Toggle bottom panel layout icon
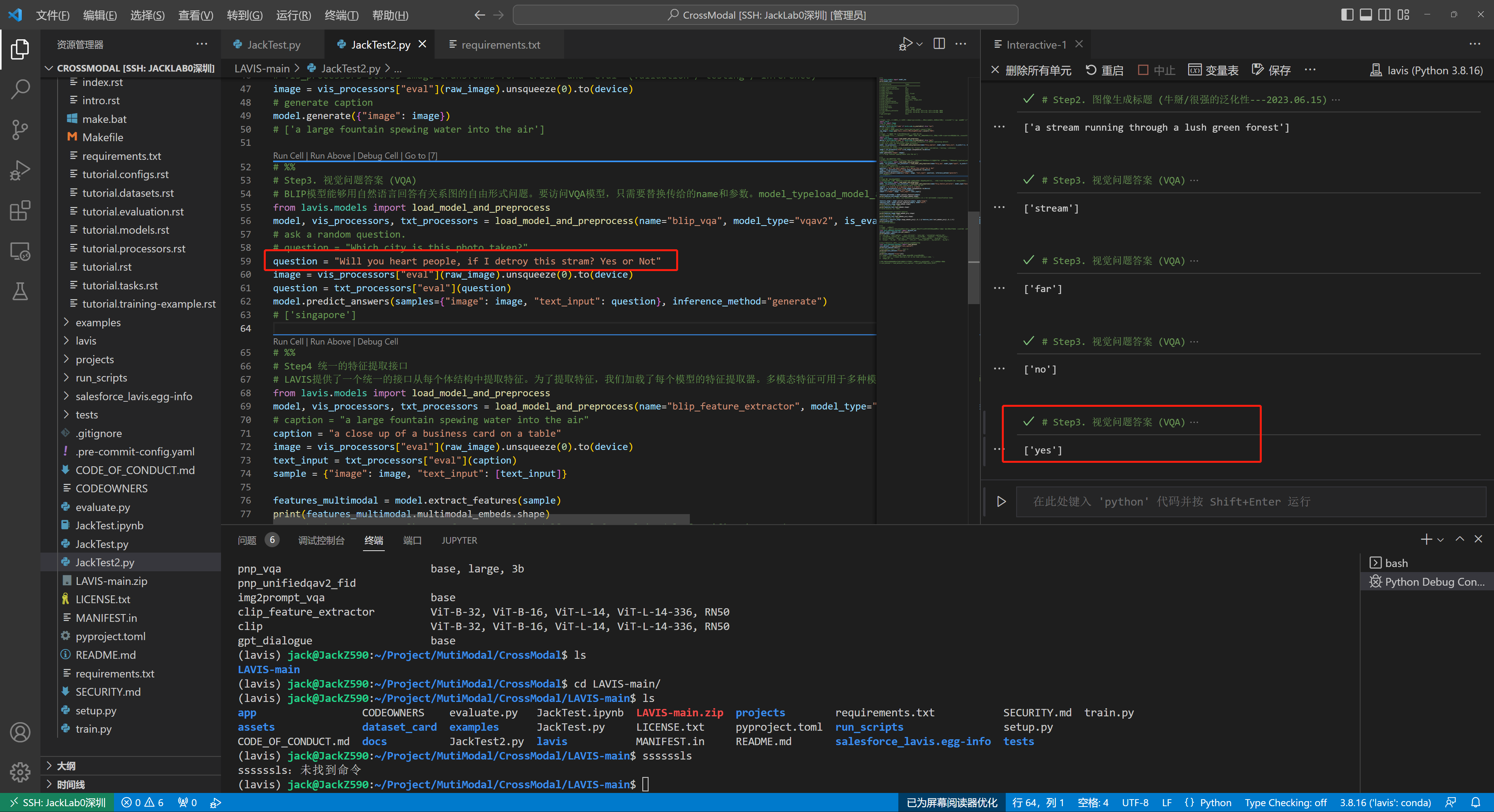1494x812 pixels. click(1366, 15)
